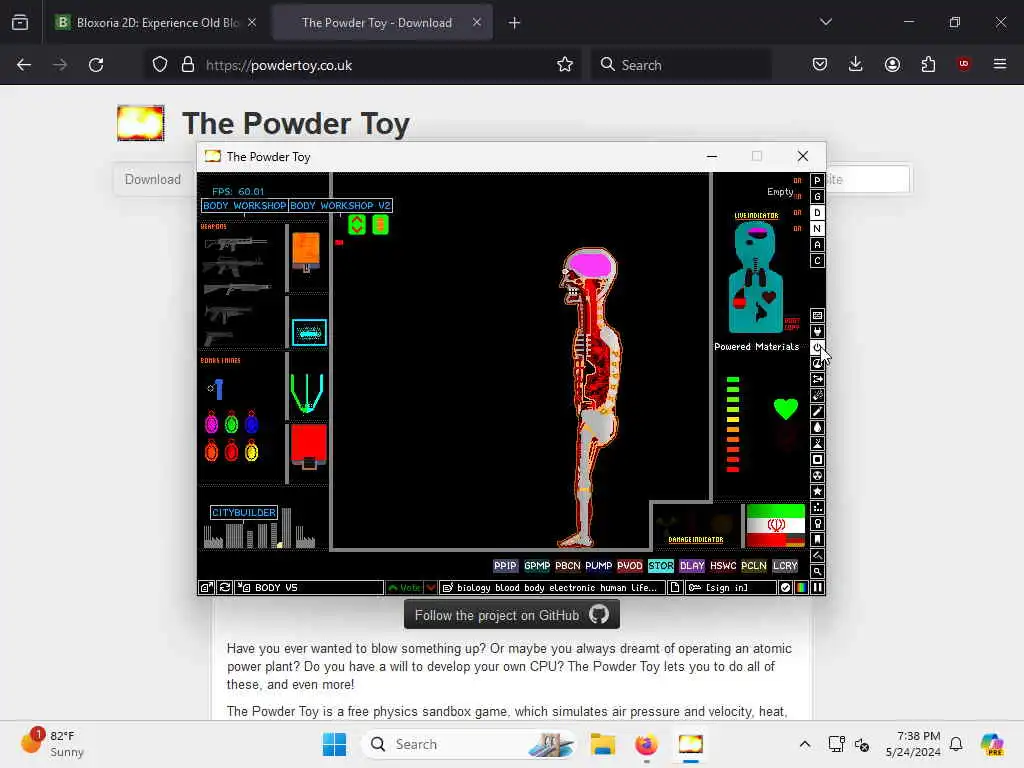
Task: Toggle the simulation pause button
Action: tap(817, 588)
